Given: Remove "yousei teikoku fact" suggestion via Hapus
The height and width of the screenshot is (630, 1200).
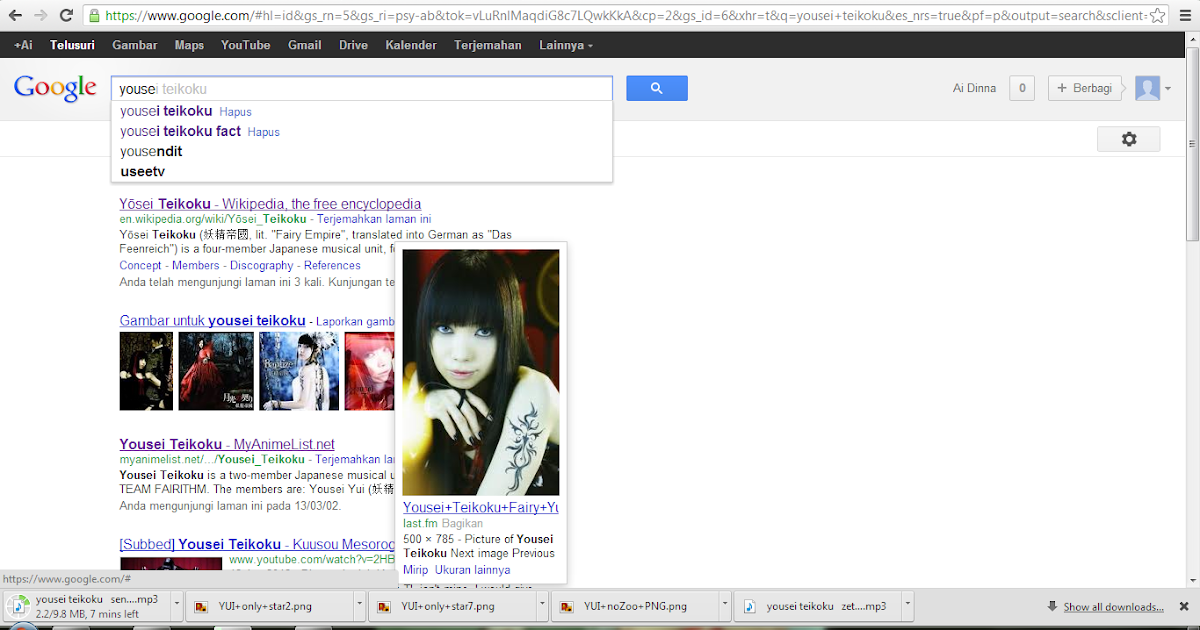Looking at the screenshot, I should [264, 132].
